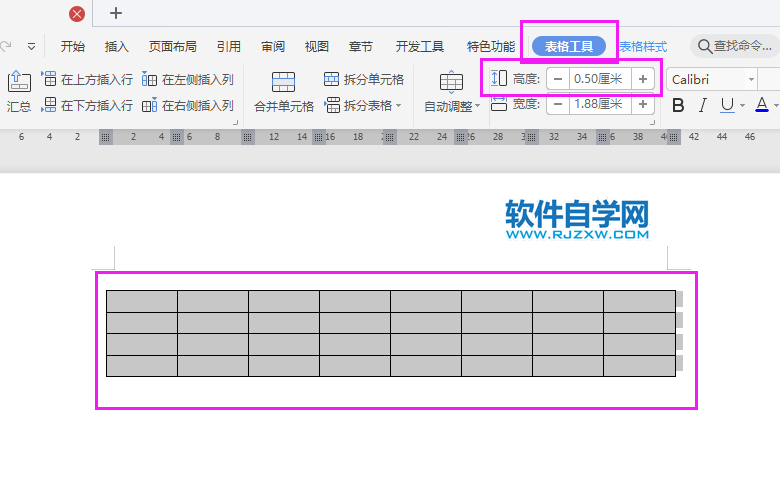
Task: Insert column right with 在右侧插入列
Action: click(x=188, y=105)
